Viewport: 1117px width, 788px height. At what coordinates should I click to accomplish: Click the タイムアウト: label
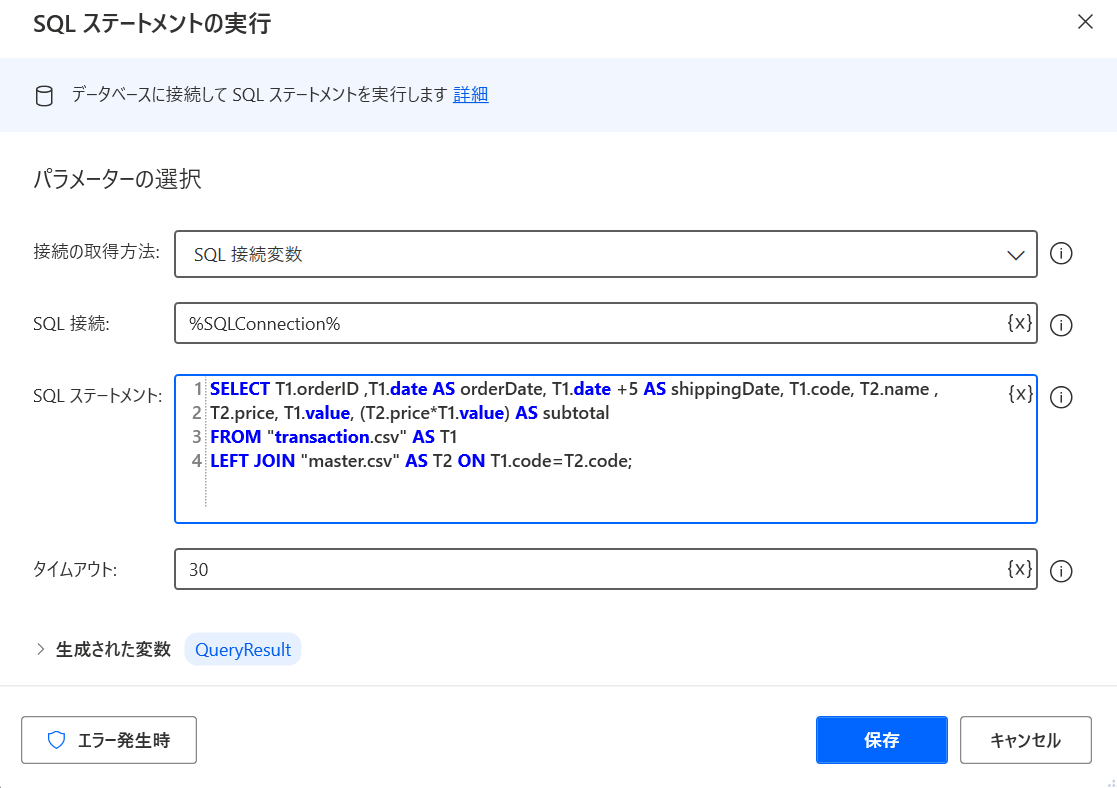(x=75, y=569)
